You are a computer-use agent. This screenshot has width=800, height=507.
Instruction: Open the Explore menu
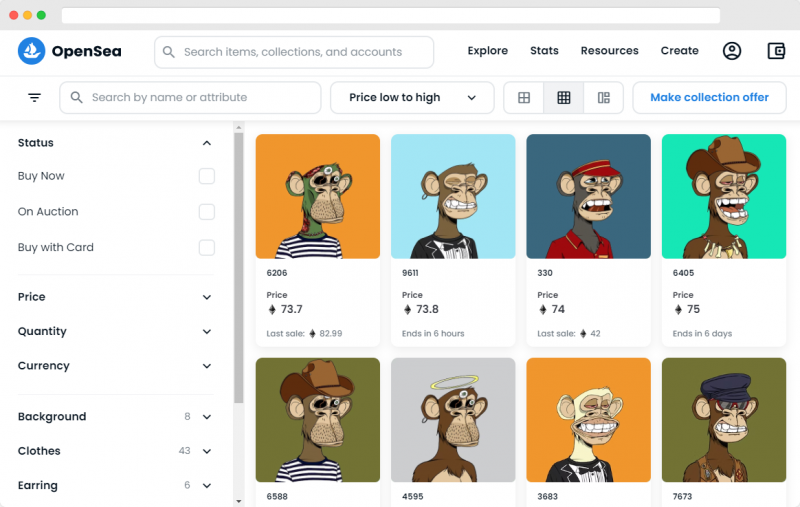488,51
